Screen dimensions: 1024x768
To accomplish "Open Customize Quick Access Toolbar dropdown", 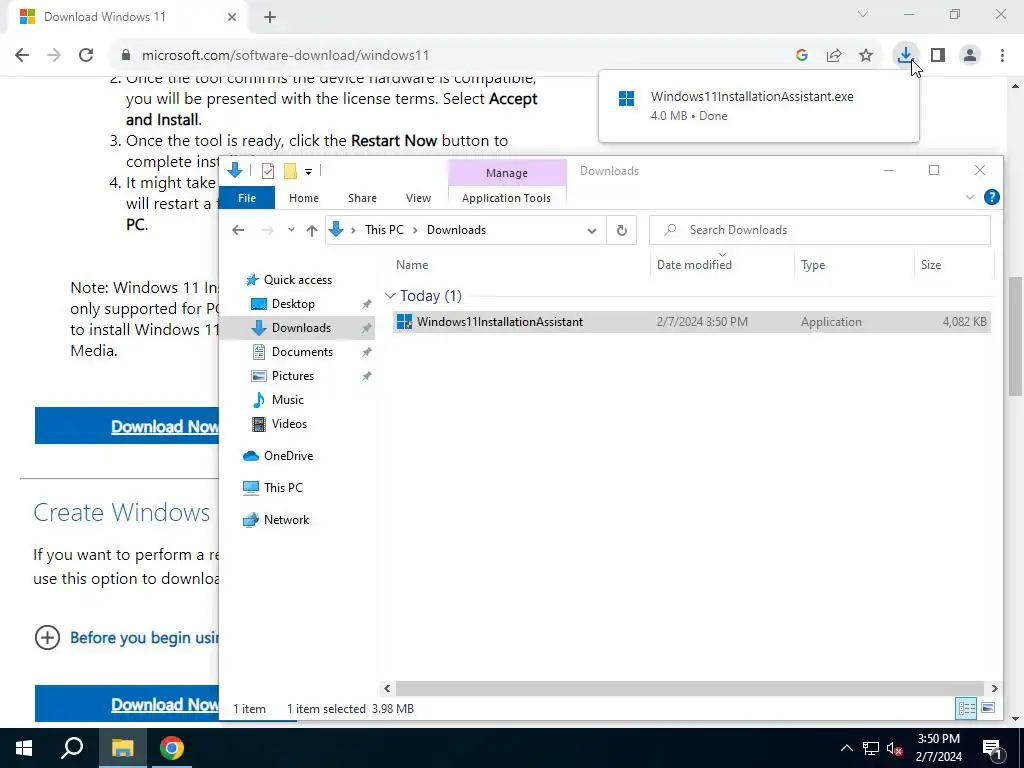I will (308, 172).
